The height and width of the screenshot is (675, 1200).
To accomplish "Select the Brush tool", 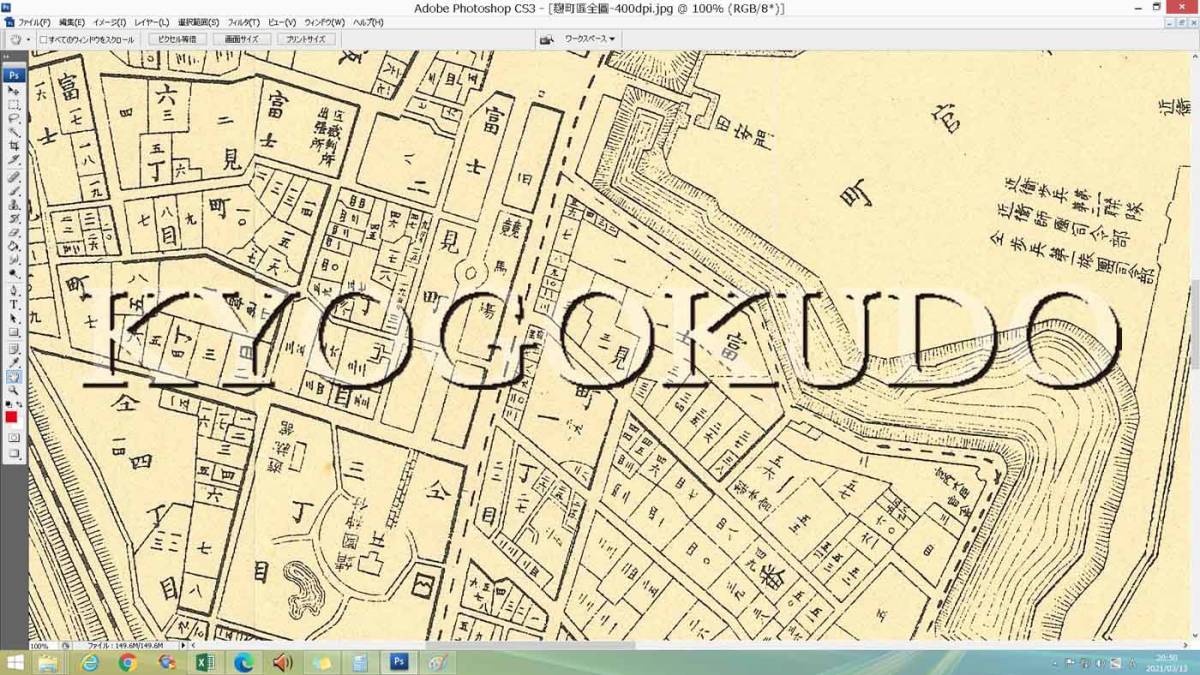I will [x=14, y=189].
